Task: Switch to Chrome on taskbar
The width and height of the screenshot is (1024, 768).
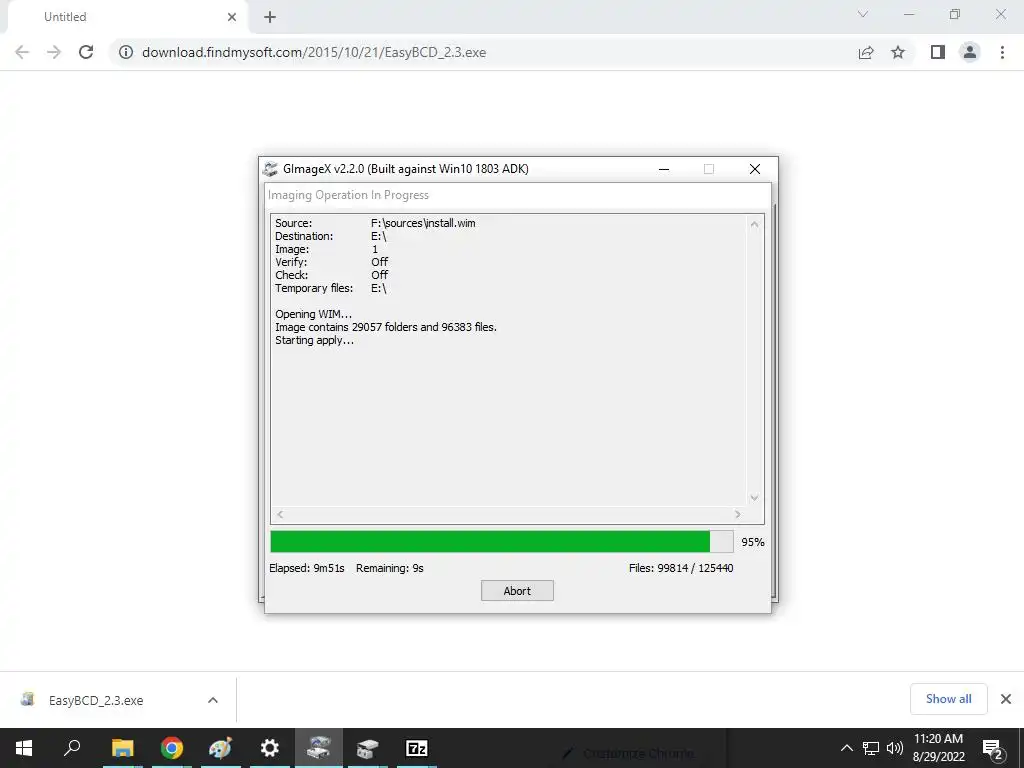Action: click(x=171, y=748)
